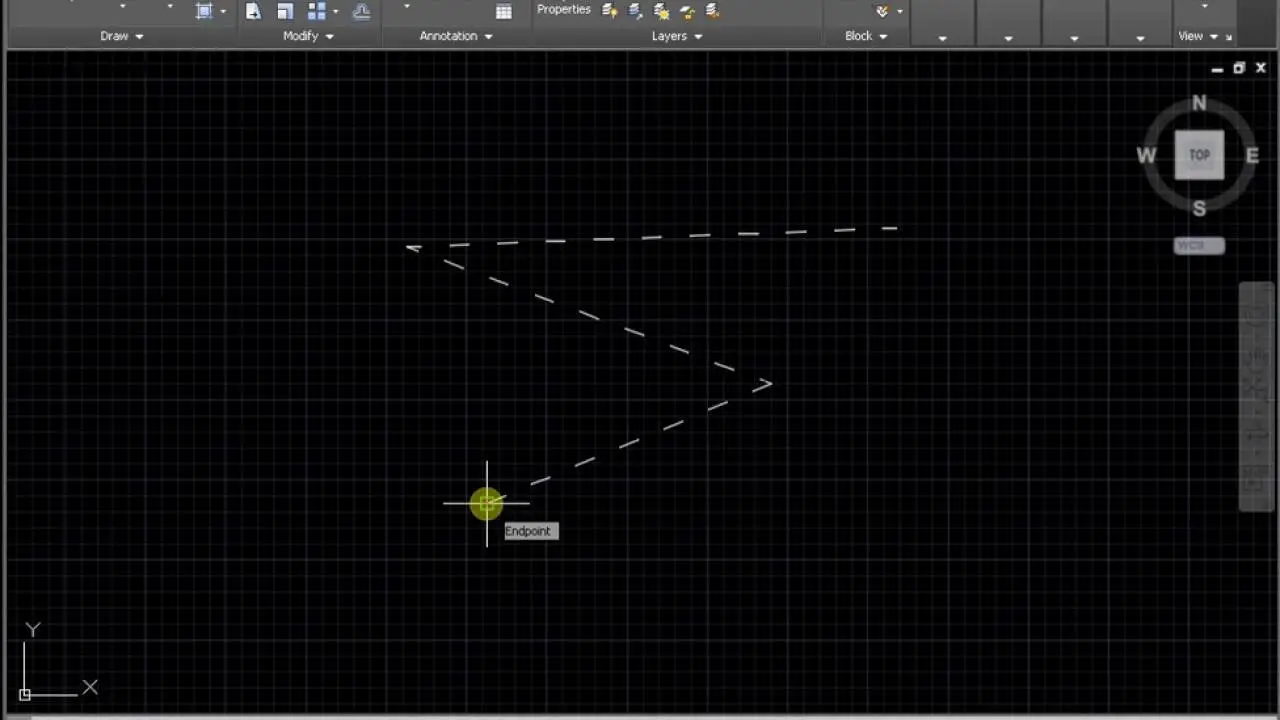Open flyout arrow beside the square-with-handles Draw icon

pos(222,11)
